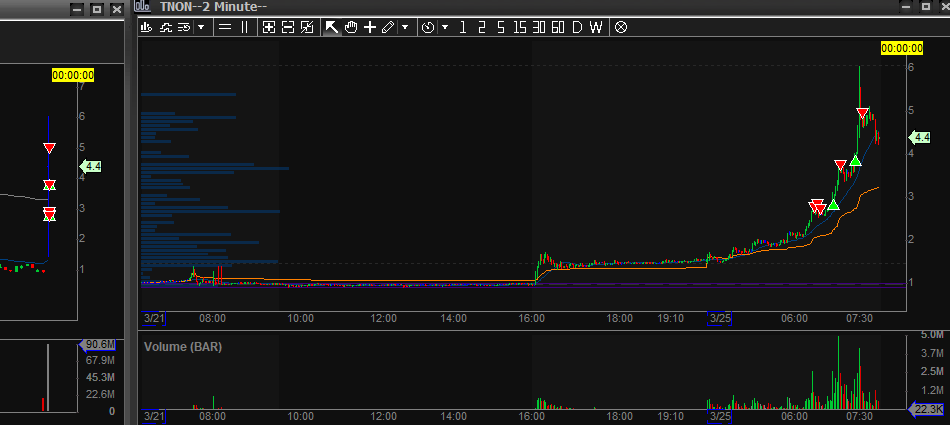Click red sell marker near 3.8 in TNON chart

[840, 165]
